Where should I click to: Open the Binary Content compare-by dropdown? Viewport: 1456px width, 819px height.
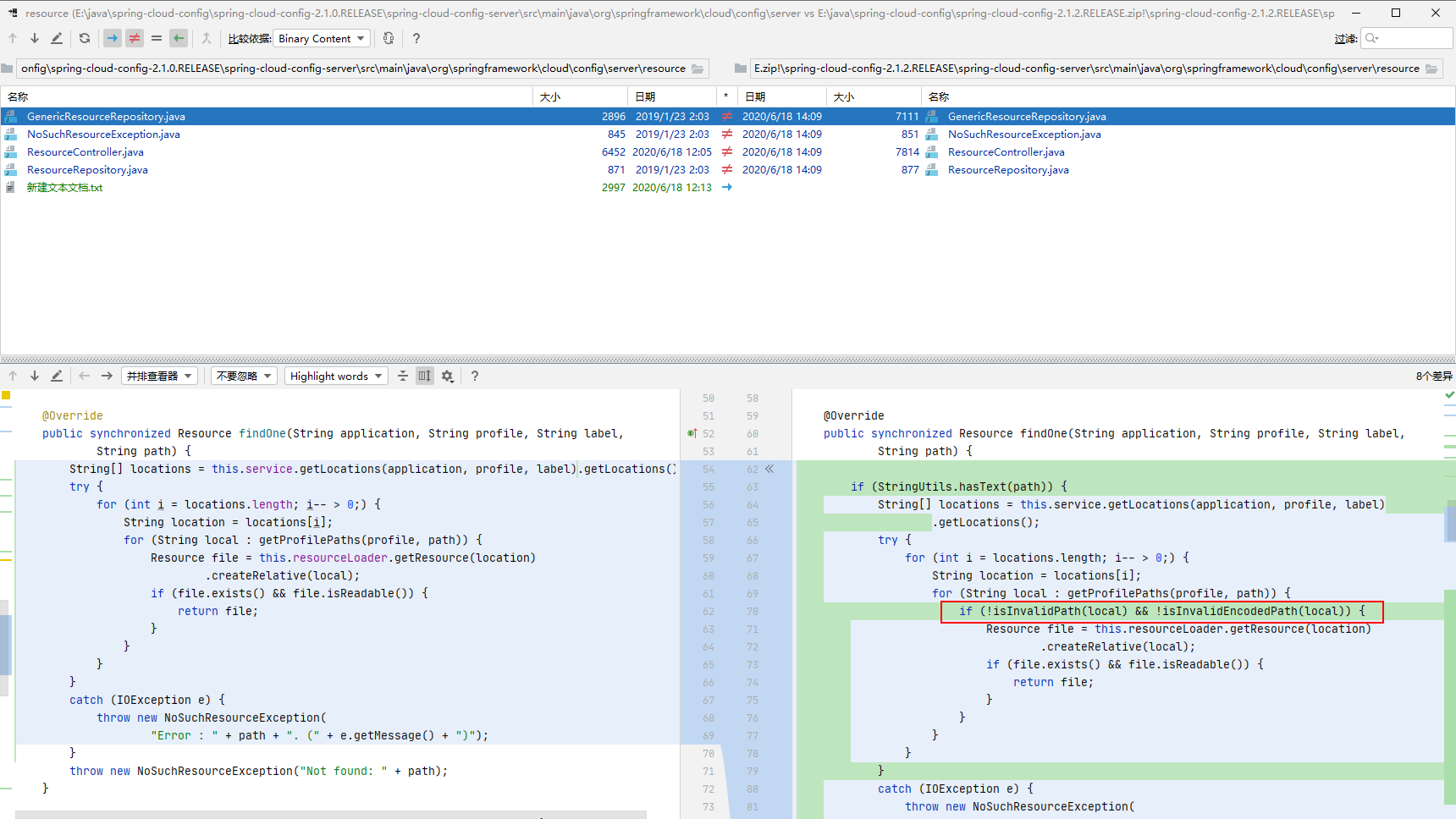point(323,38)
